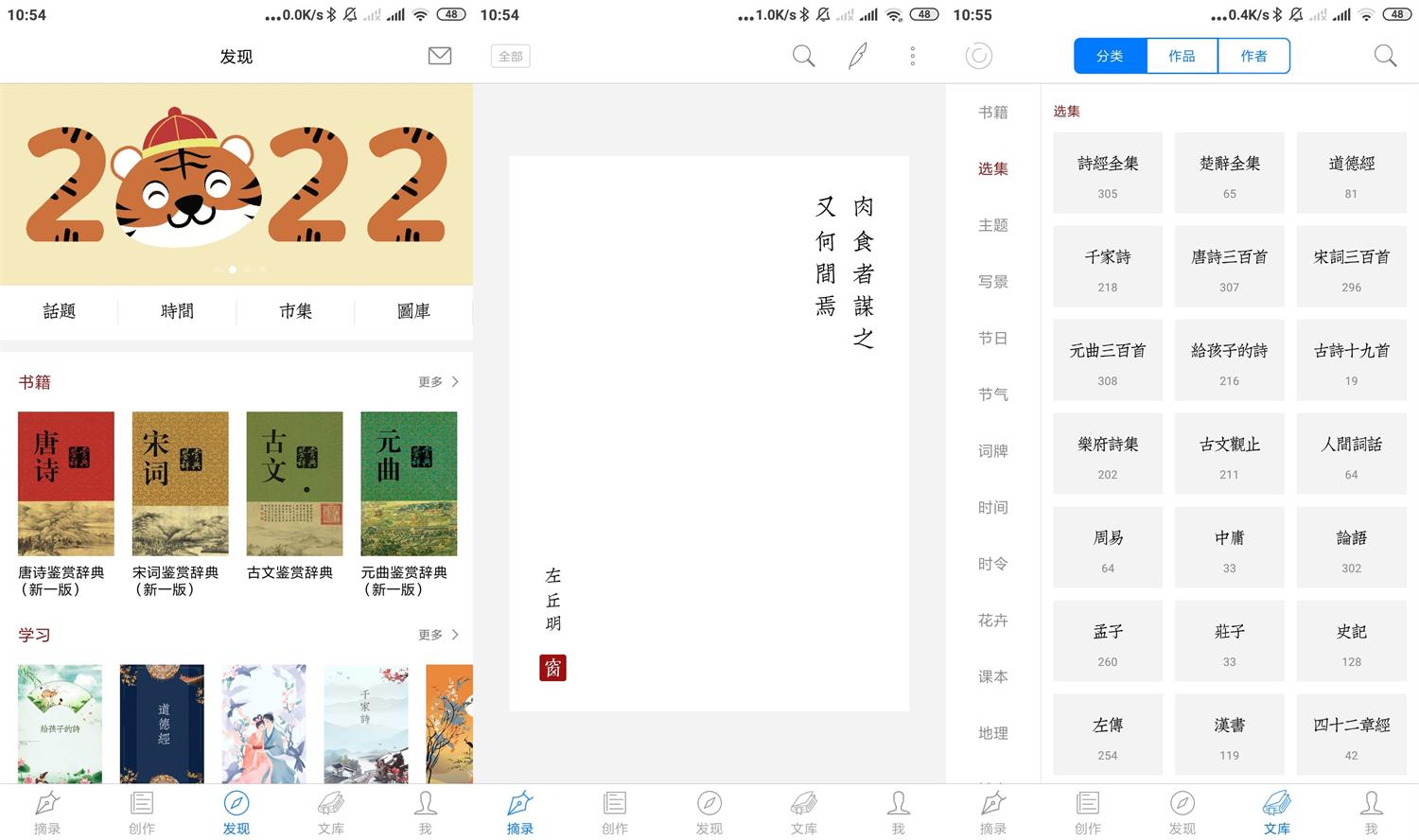Viewport: 1419px width, 840px height.
Task: Select 主题 in the category sidebar
Action: (992, 225)
